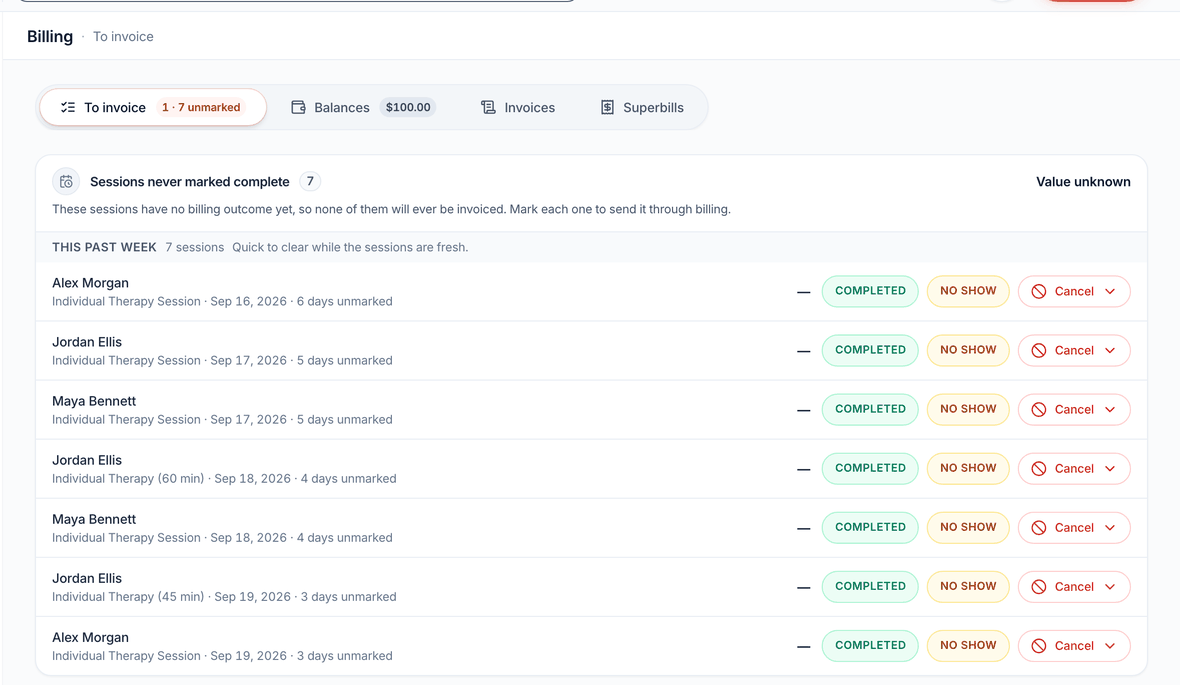Select the Jordan Ellis name in 45 min row
This screenshot has height=685, width=1180.
pos(87,579)
